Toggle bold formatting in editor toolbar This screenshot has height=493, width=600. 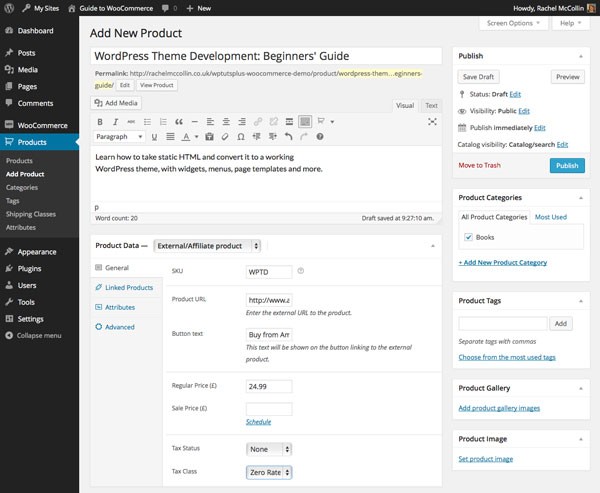point(100,122)
